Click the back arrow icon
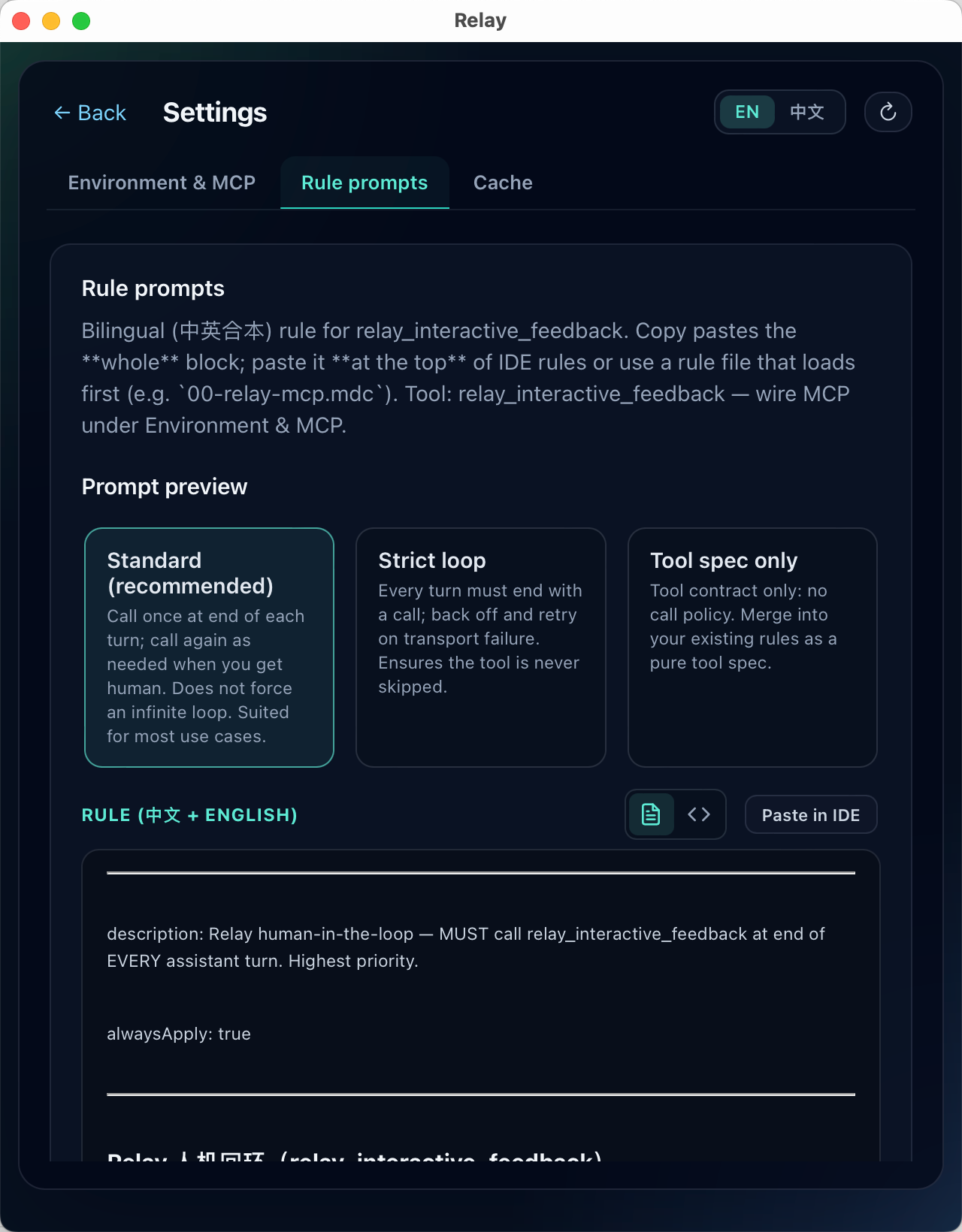Viewport: 962px width, 1232px height. pyautogui.click(x=62, y=112)
